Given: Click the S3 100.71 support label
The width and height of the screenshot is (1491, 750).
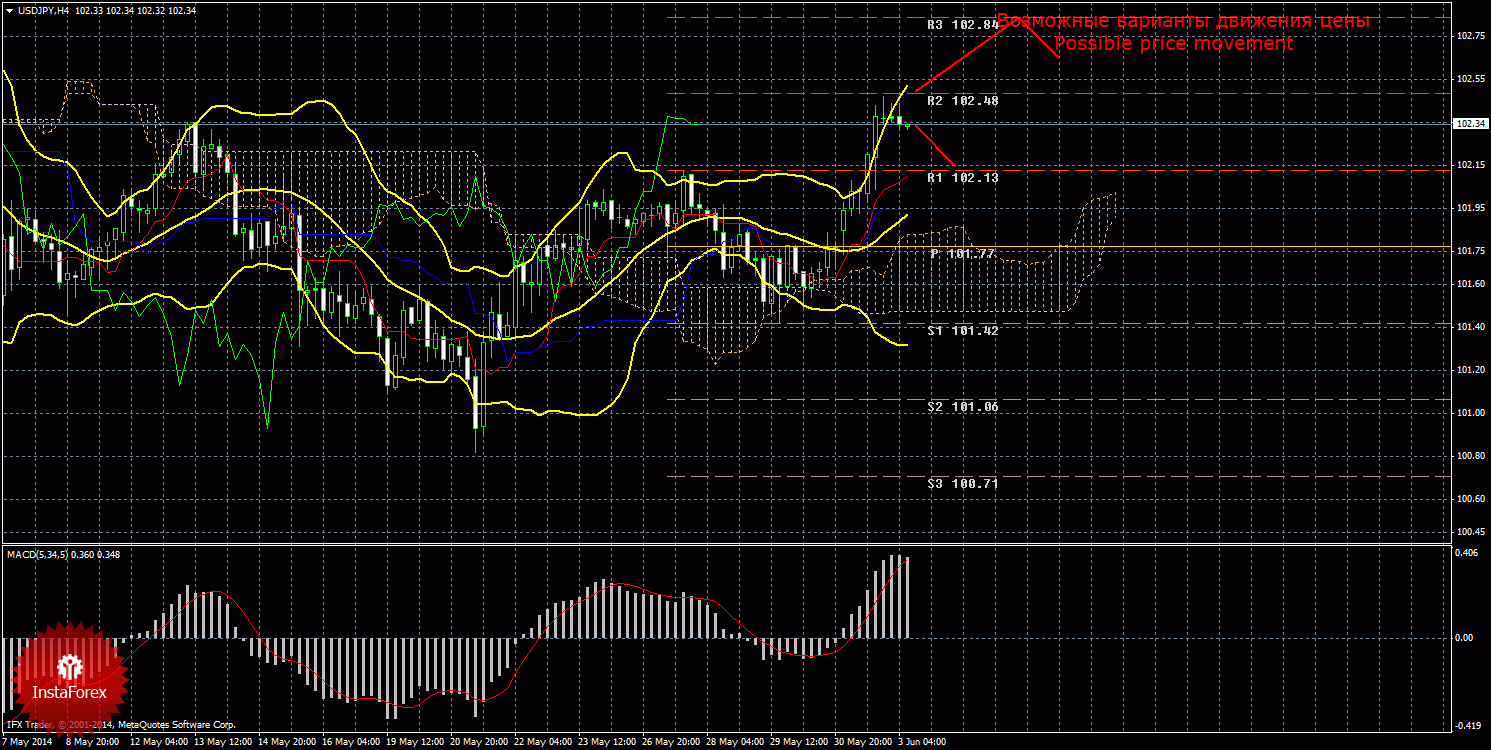Looking at the screenshot, I should tap(962, 483).
